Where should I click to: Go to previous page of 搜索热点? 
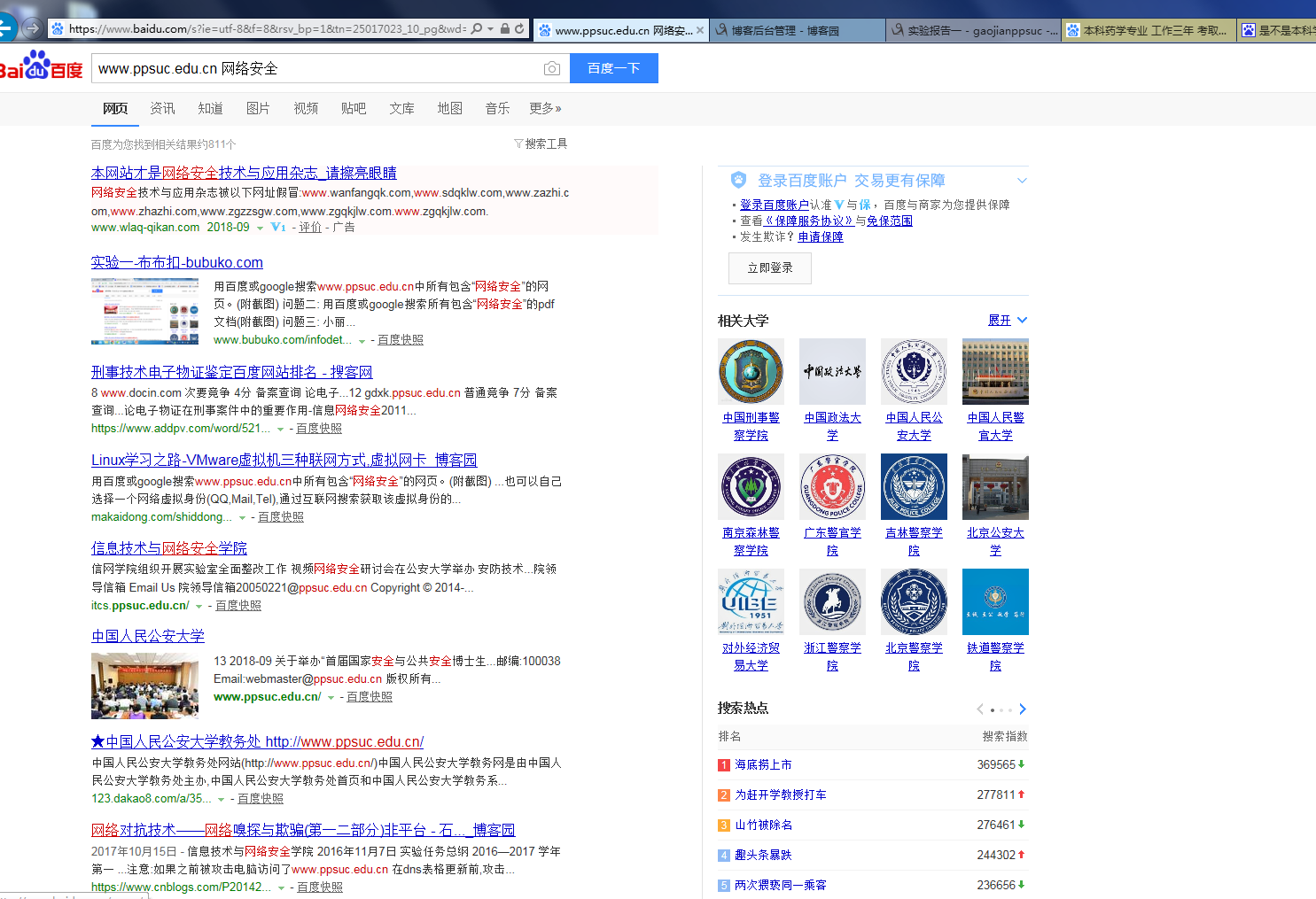(980, 709)
